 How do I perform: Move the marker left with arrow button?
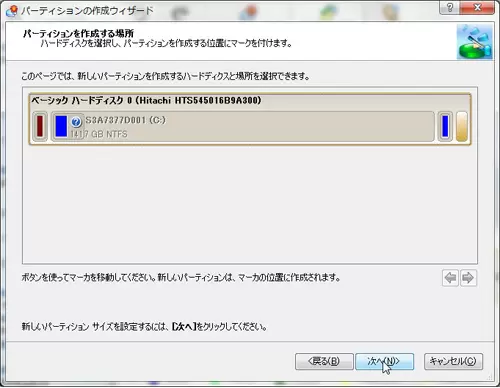coord(450,278)
